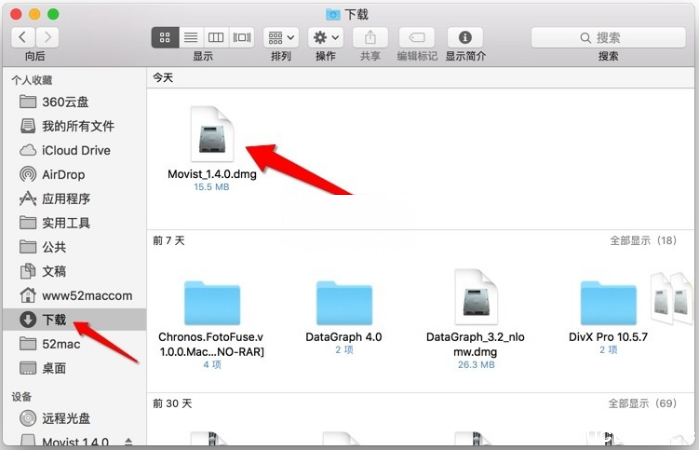Select 我的所有文件 in the sidebar
Screen dimensions: 699x450
pos(74,126)
